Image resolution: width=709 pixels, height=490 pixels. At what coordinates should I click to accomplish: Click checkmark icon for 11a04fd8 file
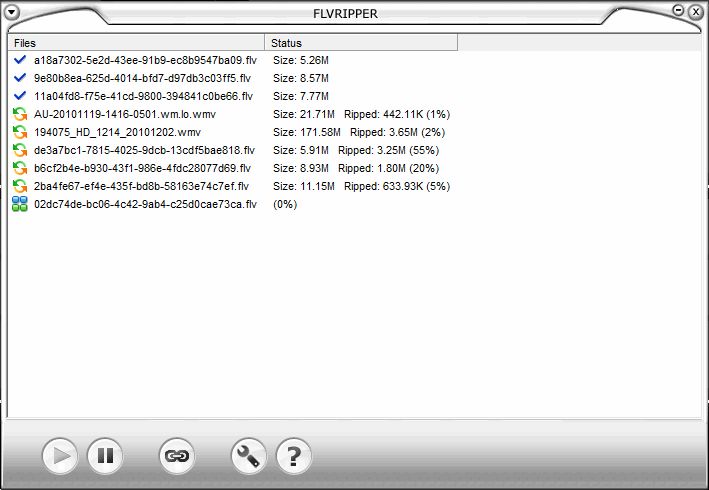[x=20, y=96]
